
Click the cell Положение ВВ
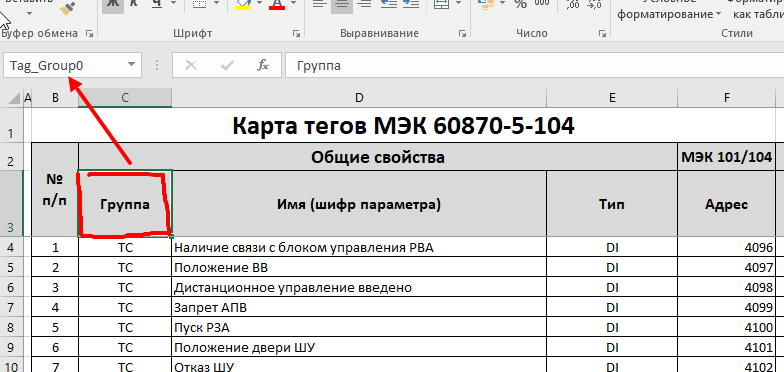click(359, 268)
